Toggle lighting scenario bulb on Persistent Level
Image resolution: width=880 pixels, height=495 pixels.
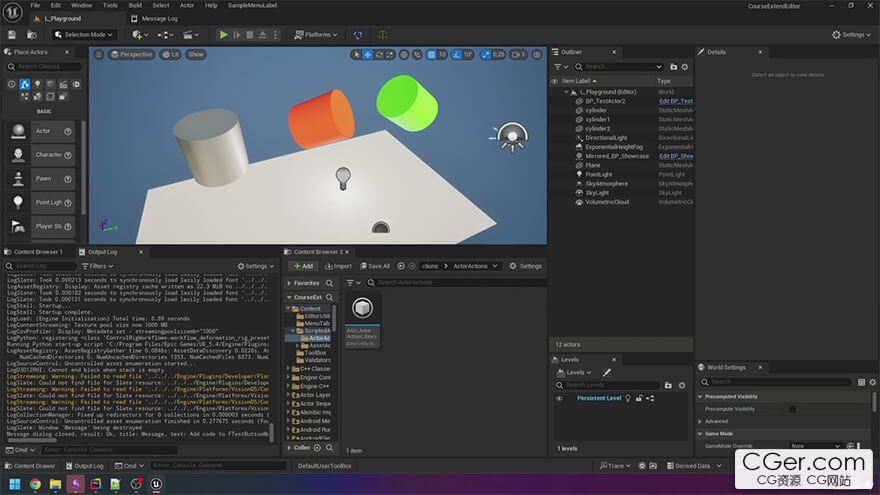[628, 398]
